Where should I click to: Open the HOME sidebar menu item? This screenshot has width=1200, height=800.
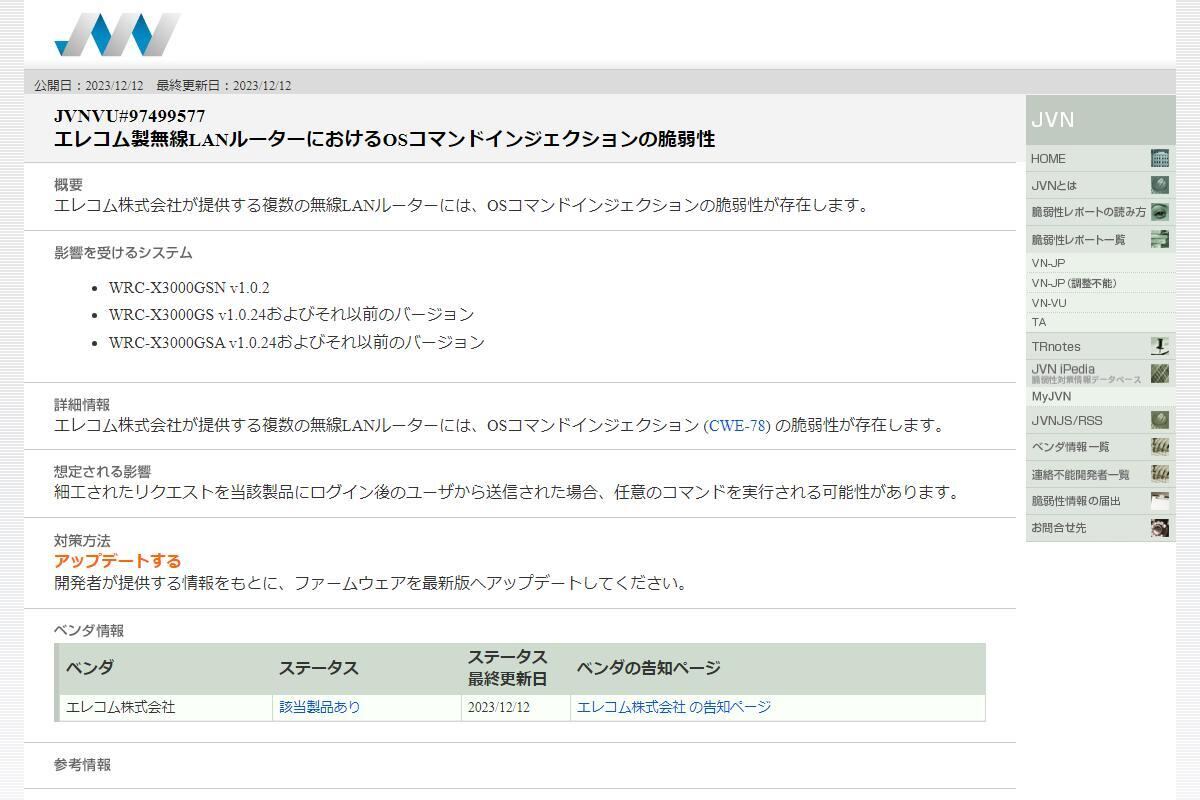coord(1100,158)
